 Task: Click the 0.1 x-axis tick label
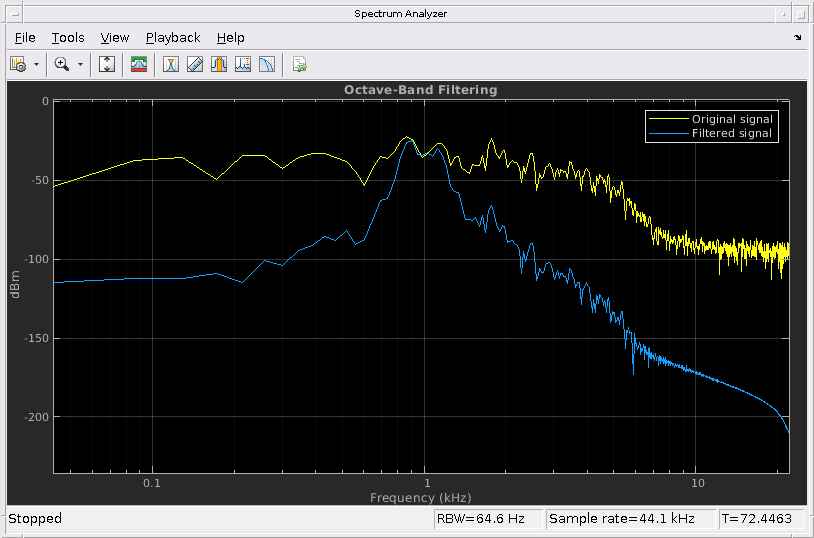pyautogui.click(x=152, y=483)
